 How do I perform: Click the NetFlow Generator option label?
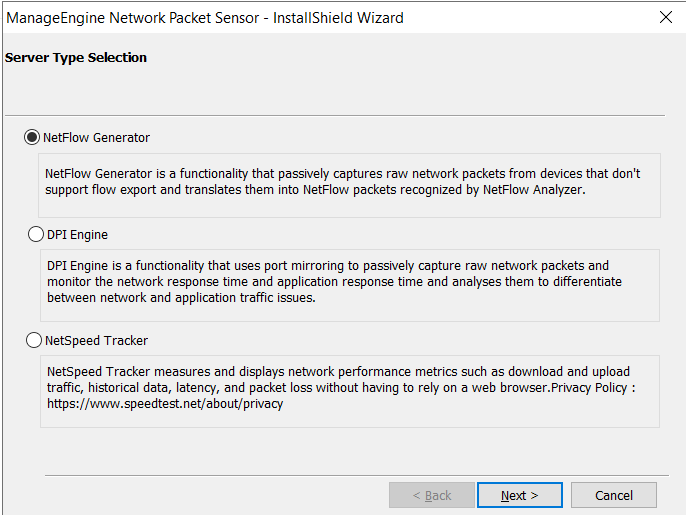point(96,138)
